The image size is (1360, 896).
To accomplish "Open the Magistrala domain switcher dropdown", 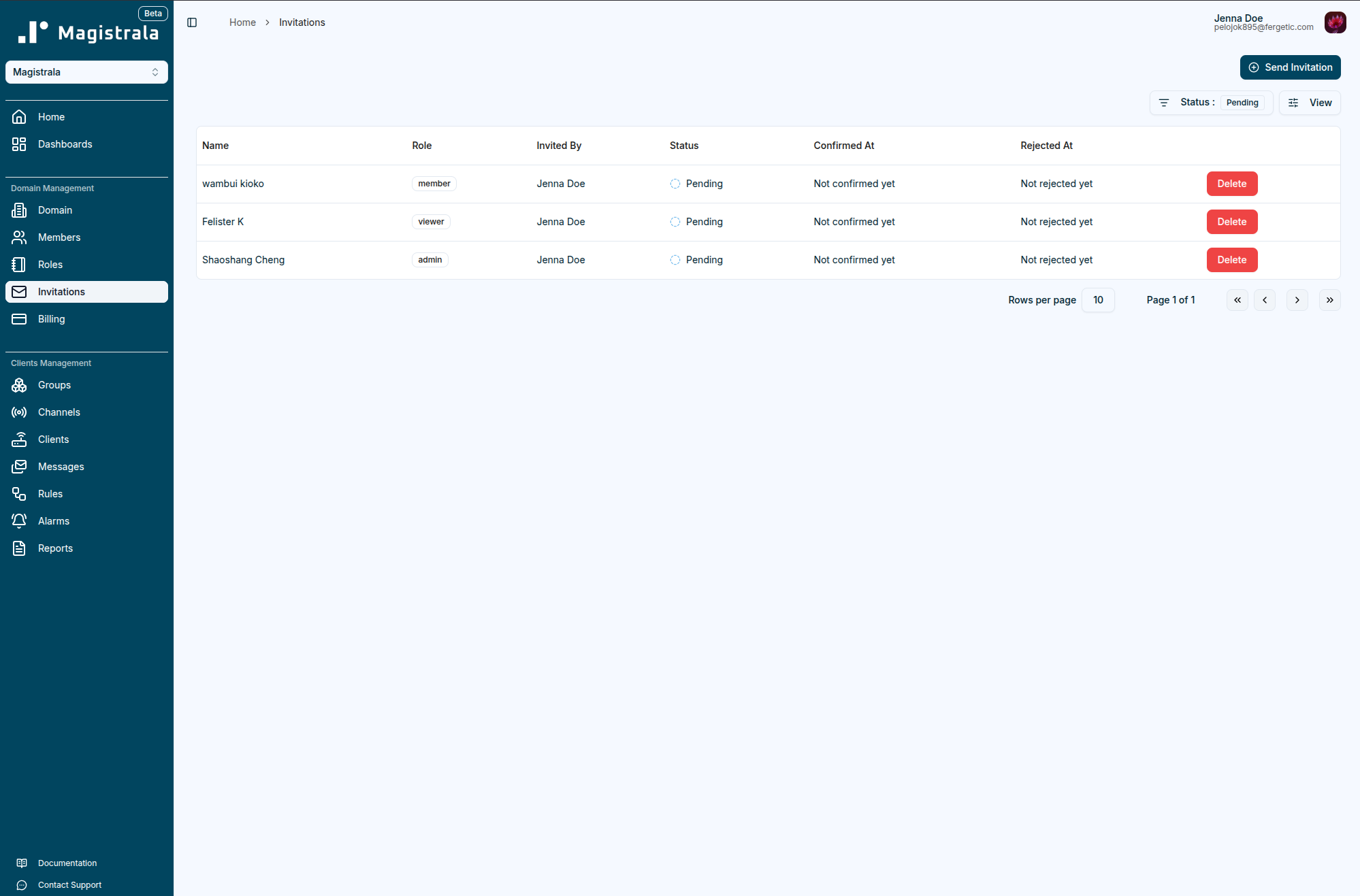I will (86, 72).
